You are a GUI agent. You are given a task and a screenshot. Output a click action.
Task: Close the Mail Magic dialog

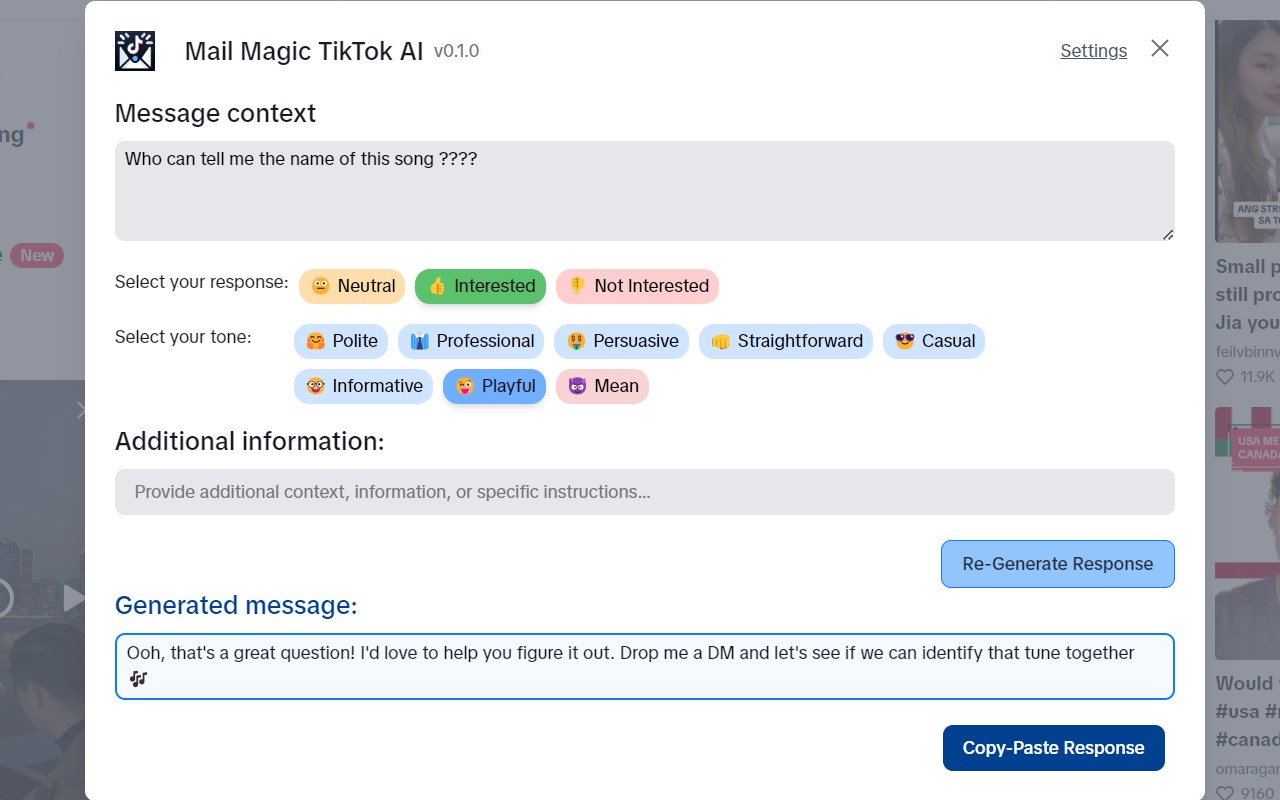point(1159,48)
